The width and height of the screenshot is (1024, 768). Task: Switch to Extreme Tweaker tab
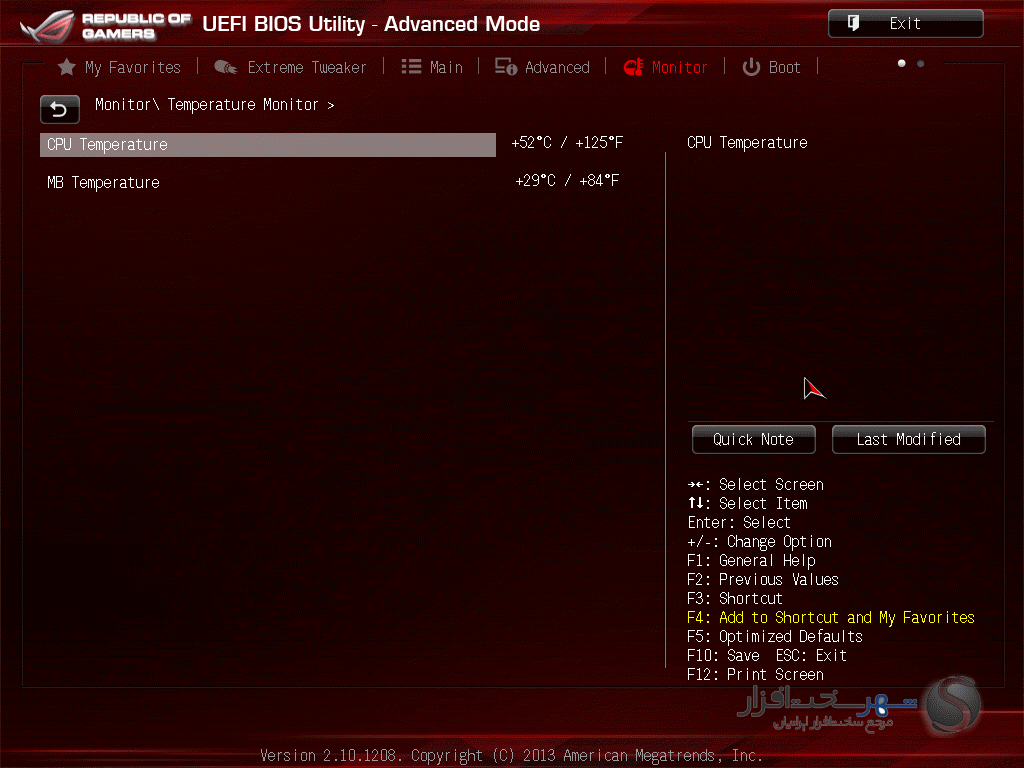coord(306,67)
